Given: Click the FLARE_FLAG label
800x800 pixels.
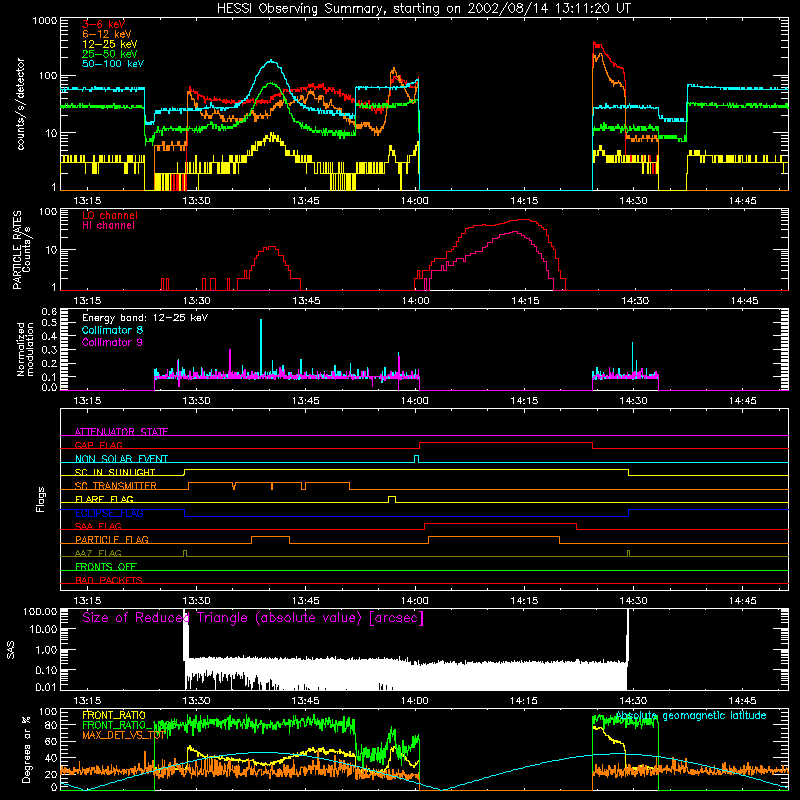Looking at the screenshot, I should point(104,499).
